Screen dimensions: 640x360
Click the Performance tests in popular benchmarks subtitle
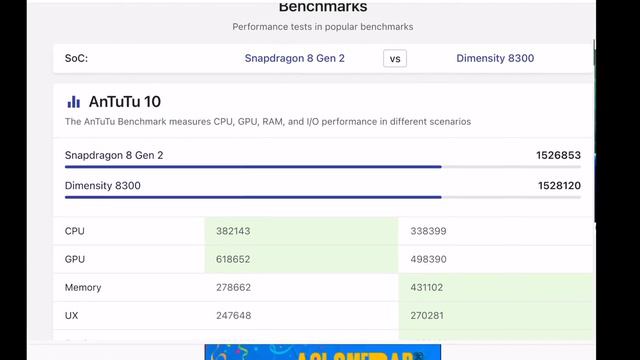coord(323,27)
